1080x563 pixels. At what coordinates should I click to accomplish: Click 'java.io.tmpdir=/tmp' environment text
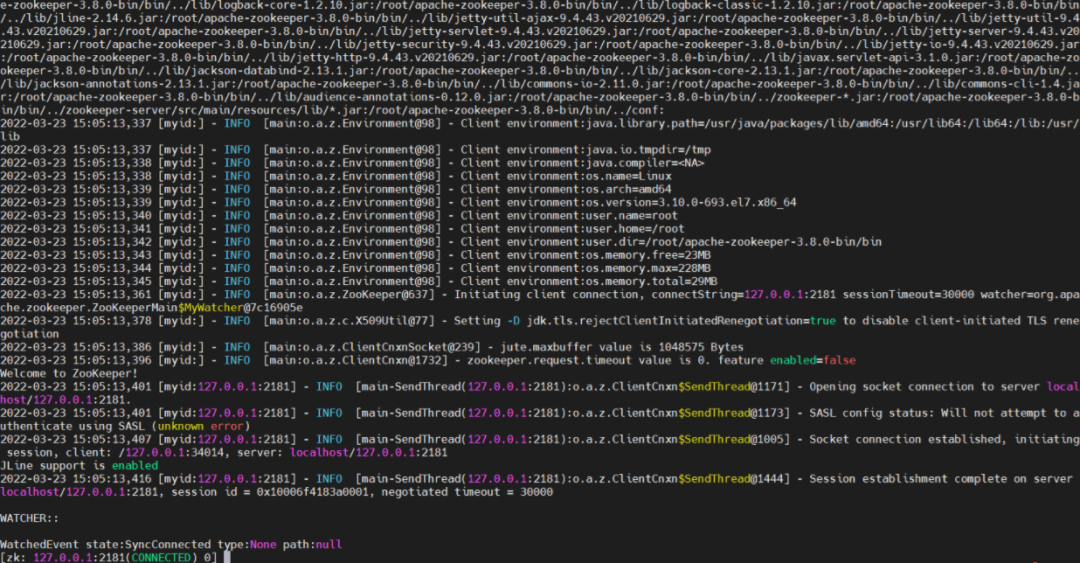tap(648, 150)
